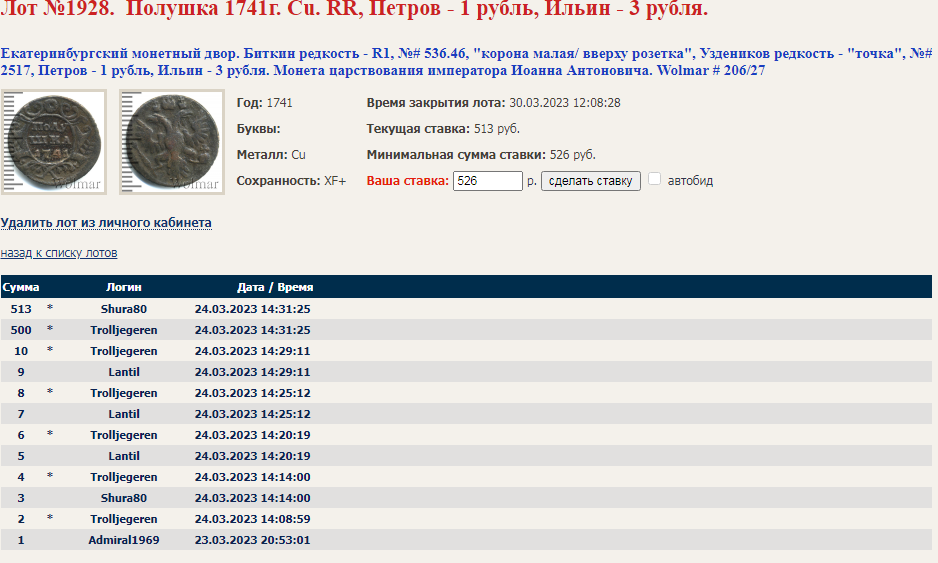Open the coin obverse thumbnail showing 1741

[54, 142]
